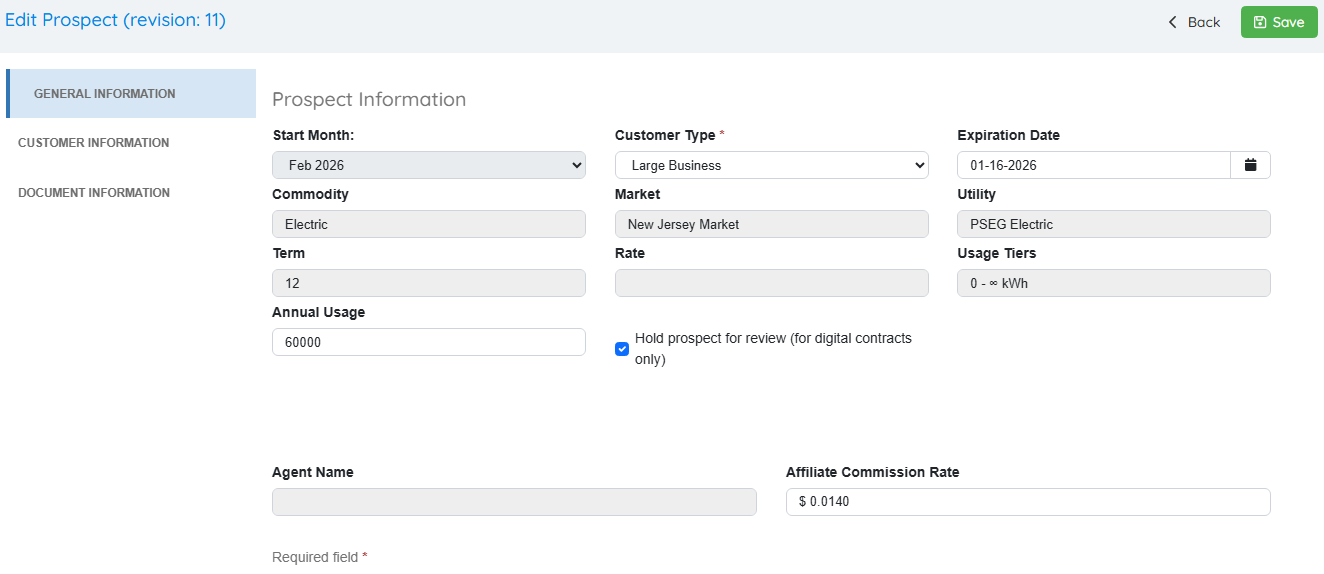Select the Commodity field showing Electric
Image resolution: width=1324 pixels, height=574 pixels.
pos(429,224)
